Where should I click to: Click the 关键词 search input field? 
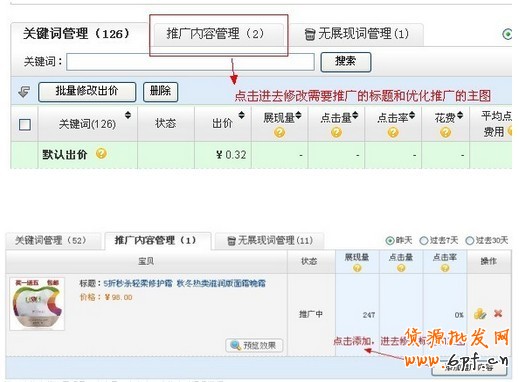pos(190,62)
